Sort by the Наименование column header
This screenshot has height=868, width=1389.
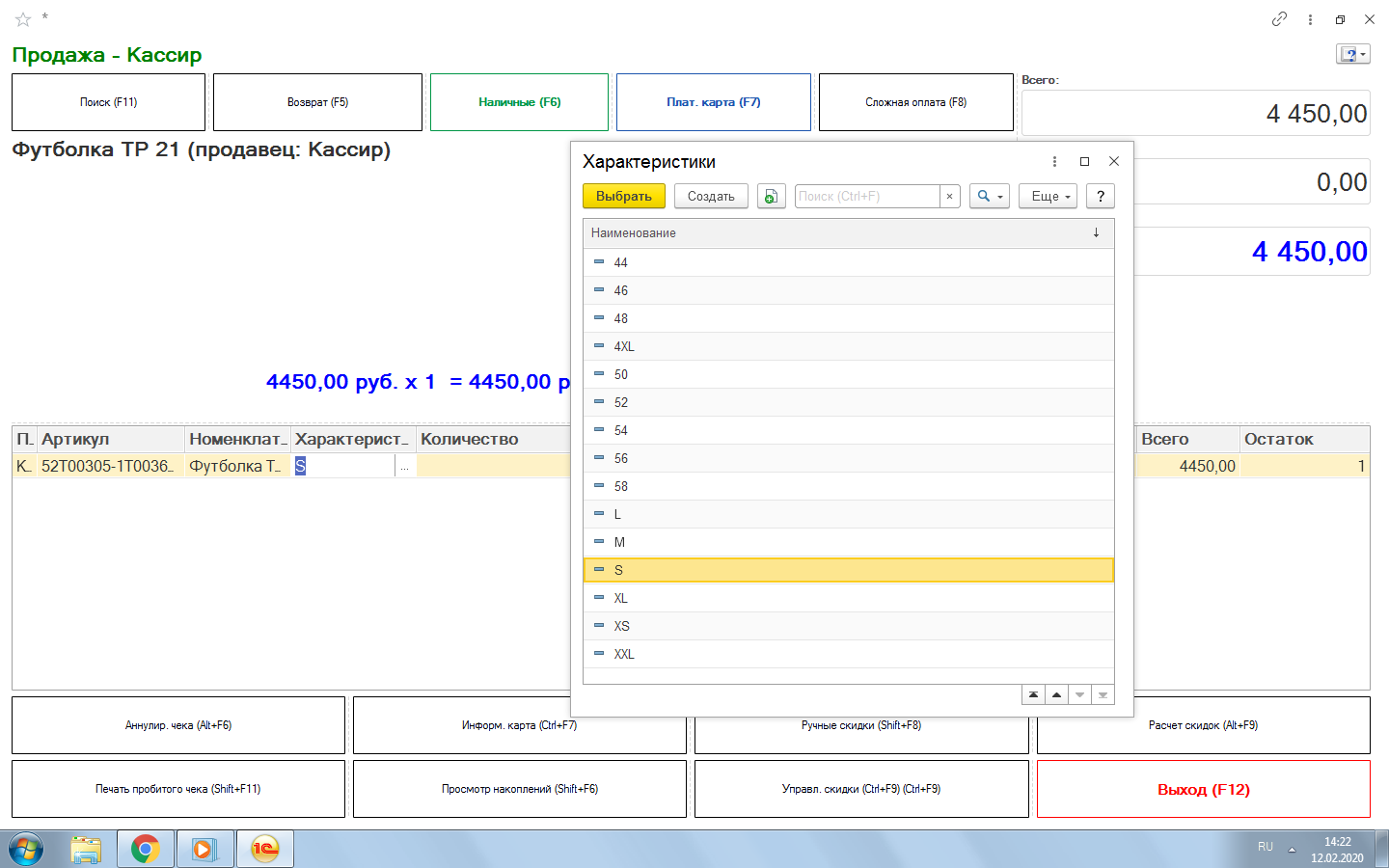point(839,233)
